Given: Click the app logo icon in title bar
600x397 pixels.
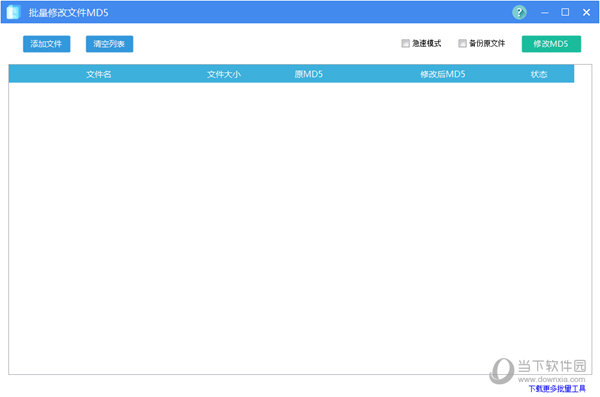Looking at the screenshot, I should pos(13,12).
